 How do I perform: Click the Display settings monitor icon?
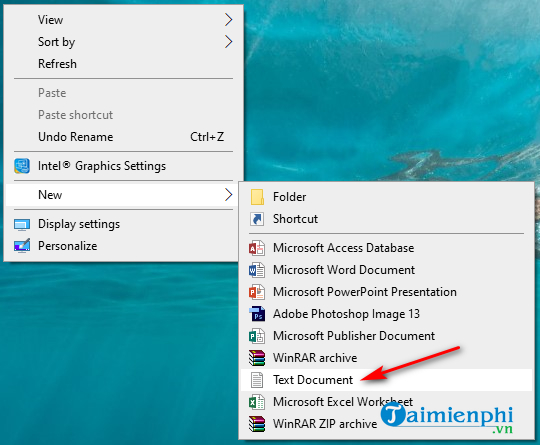[22, 225]
